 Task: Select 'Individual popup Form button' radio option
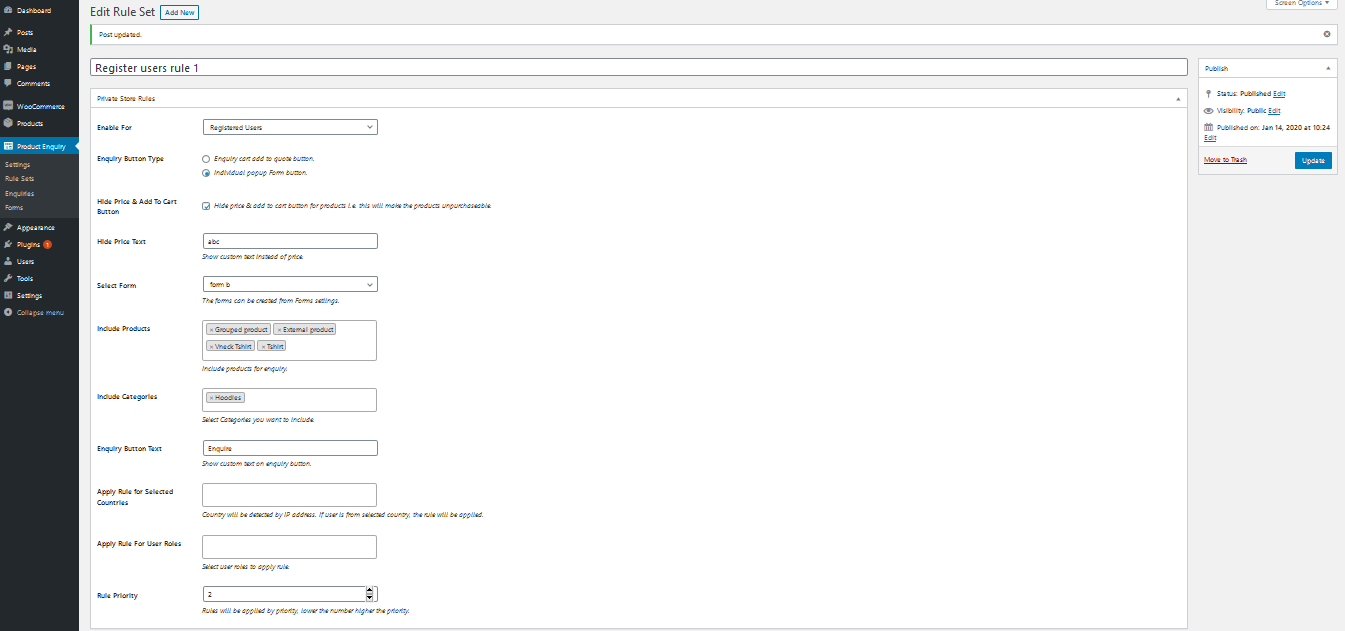tap(206, 173)
